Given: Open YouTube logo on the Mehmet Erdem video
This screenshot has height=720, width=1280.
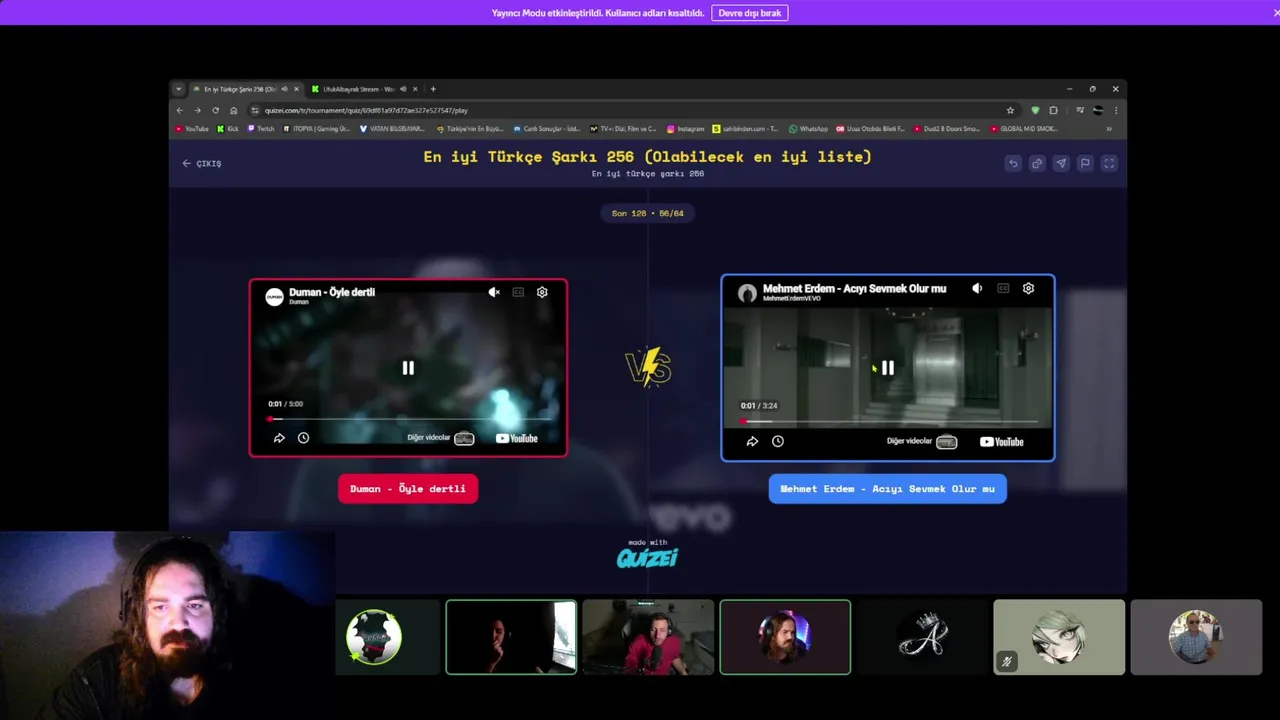Looking at the screenshot, I should pyautogui.click(x=1002, y=441).
